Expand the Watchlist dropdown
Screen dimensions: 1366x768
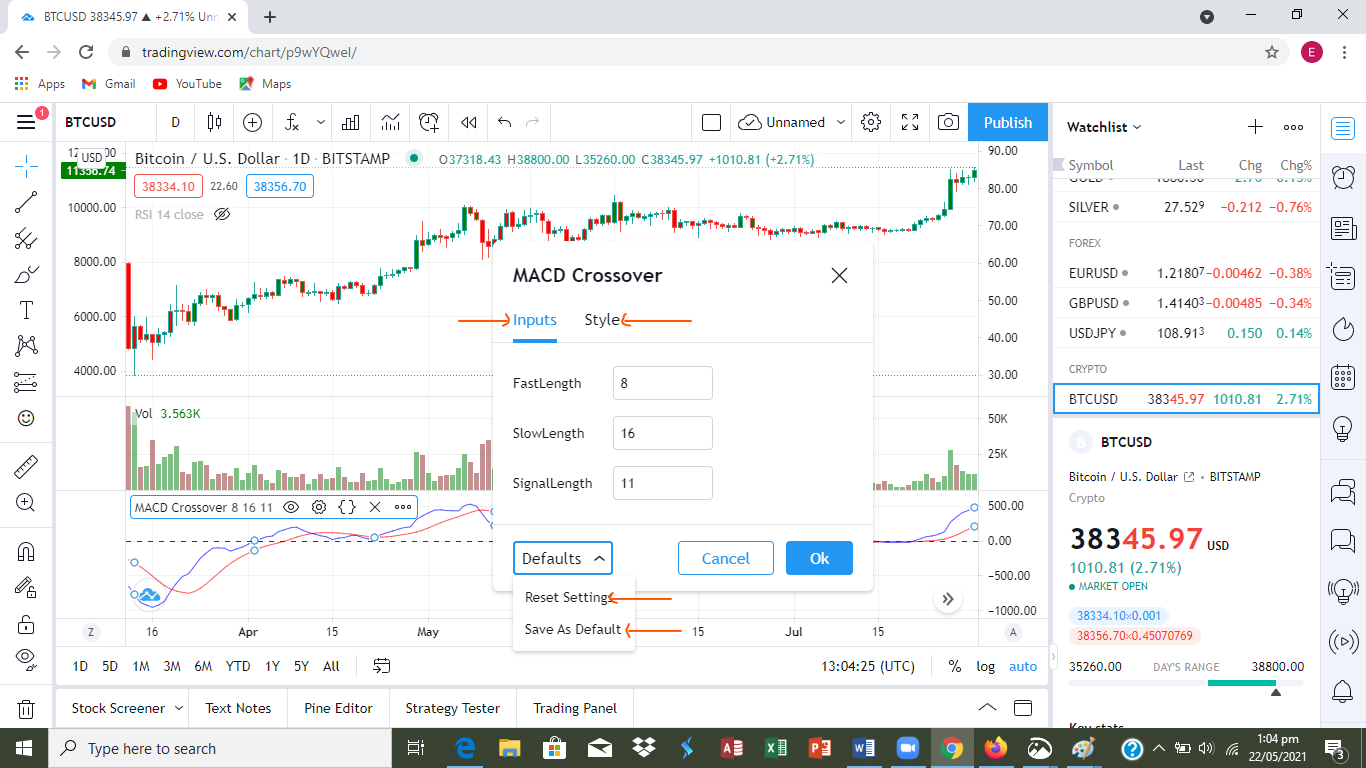[x=1104, y=127]
